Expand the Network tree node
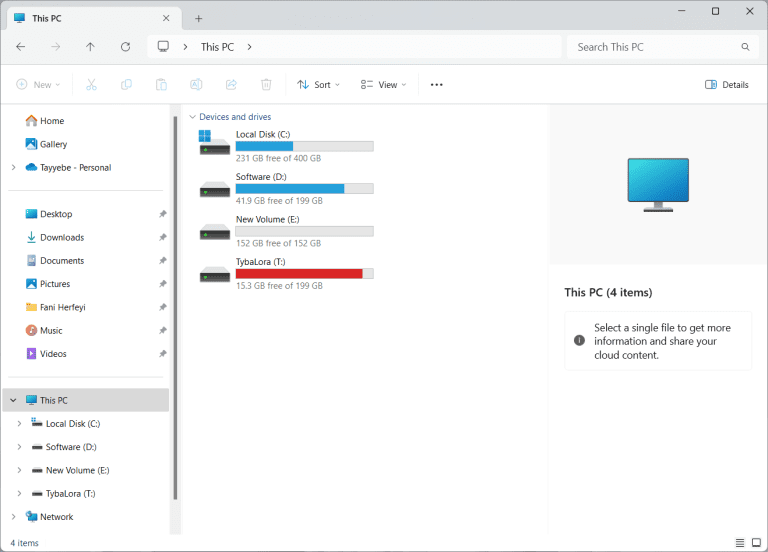Viewport: 768px width, 552px height. [14, 517]
